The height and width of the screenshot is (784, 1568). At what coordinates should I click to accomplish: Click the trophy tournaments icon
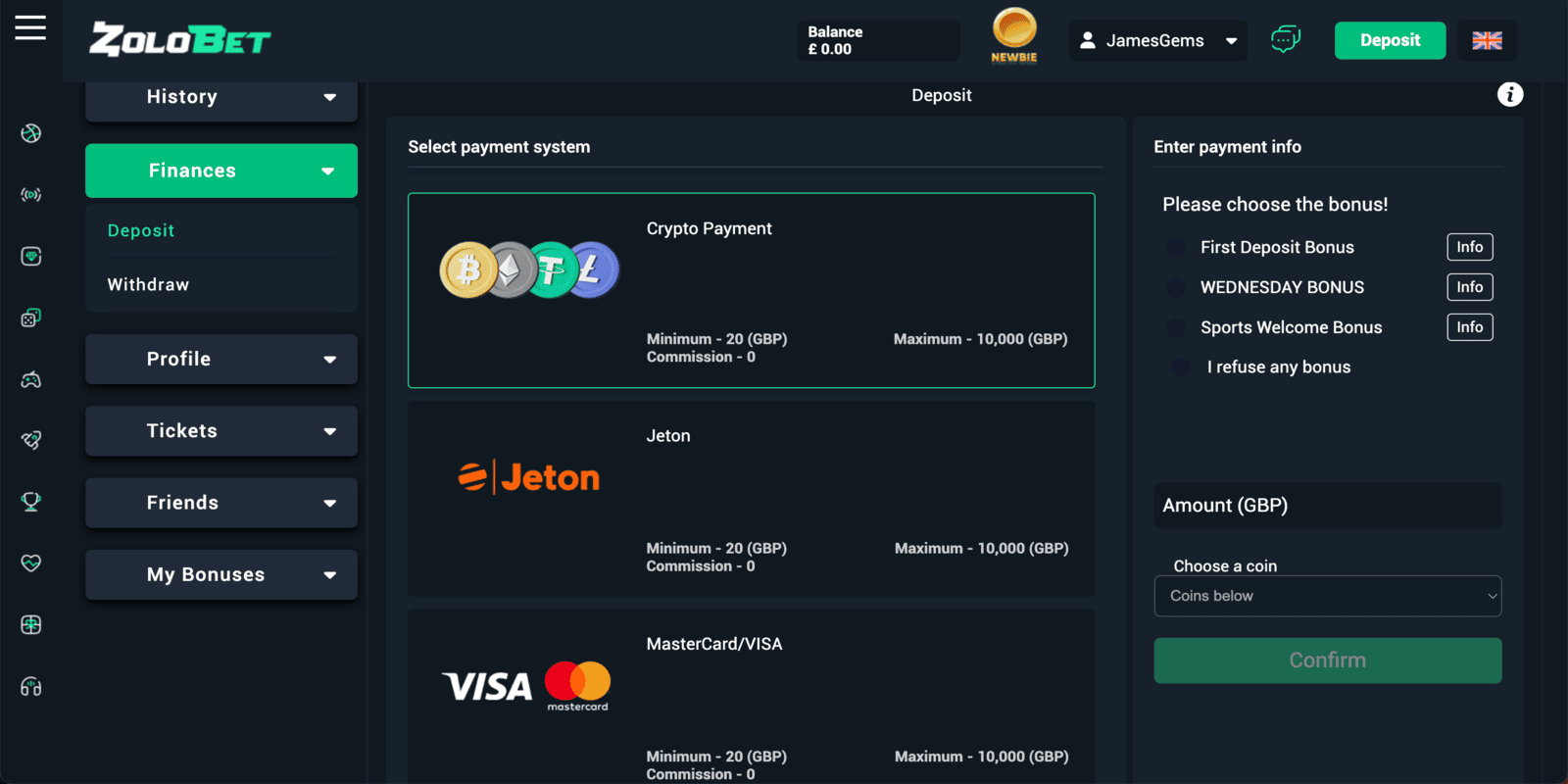point(31,502)
